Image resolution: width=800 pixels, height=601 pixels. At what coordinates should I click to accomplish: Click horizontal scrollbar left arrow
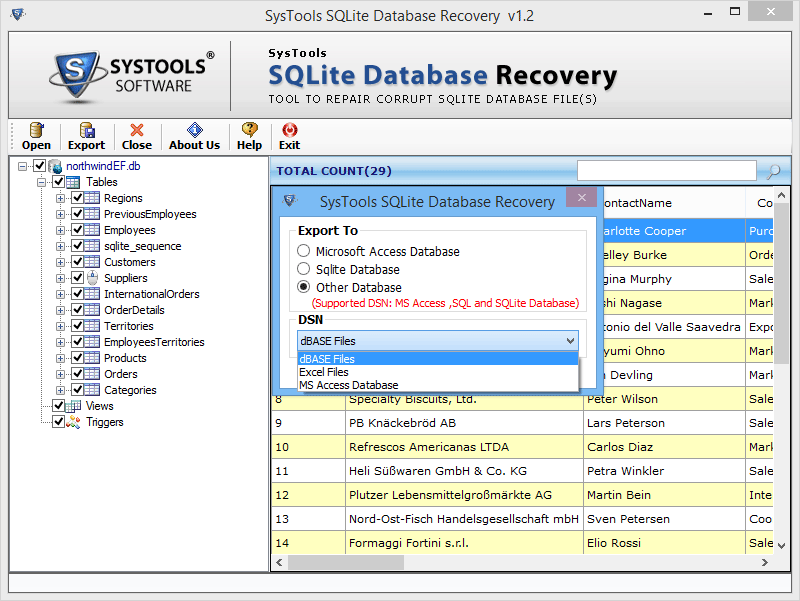pos(279,562)
